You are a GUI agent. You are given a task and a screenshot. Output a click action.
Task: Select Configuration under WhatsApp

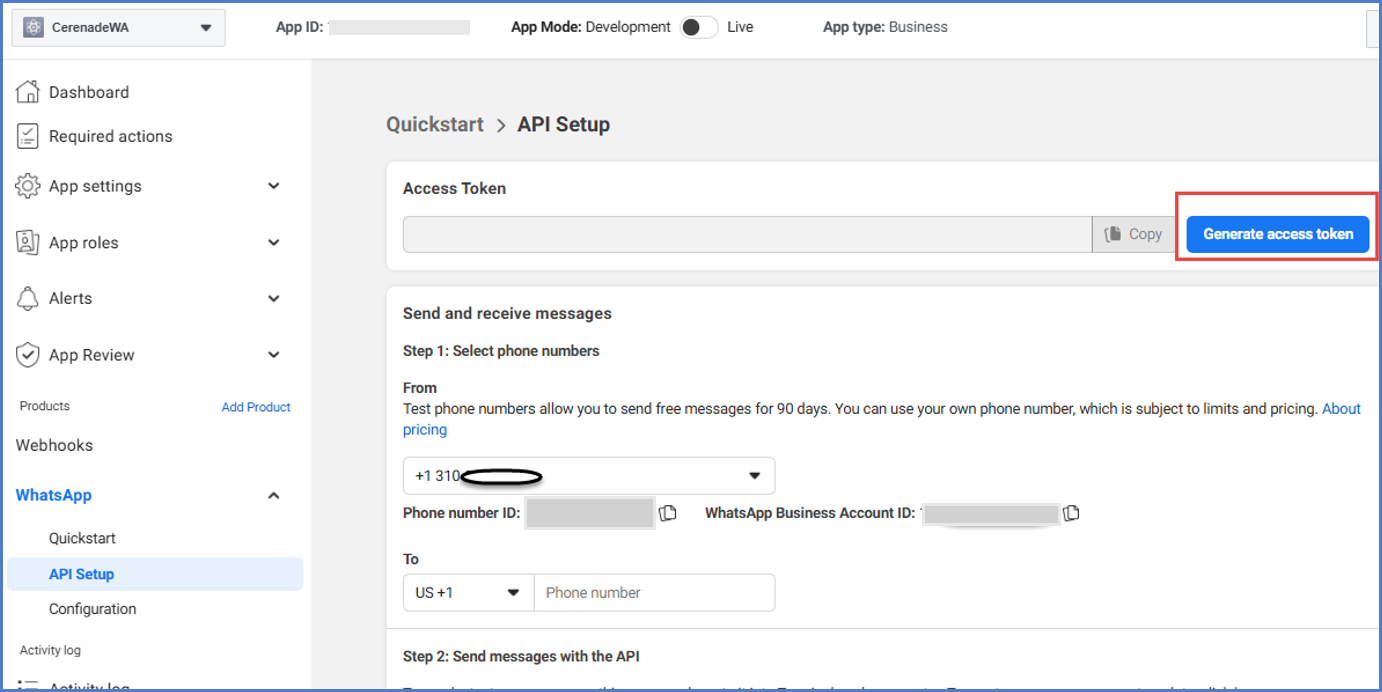(92, 609)
